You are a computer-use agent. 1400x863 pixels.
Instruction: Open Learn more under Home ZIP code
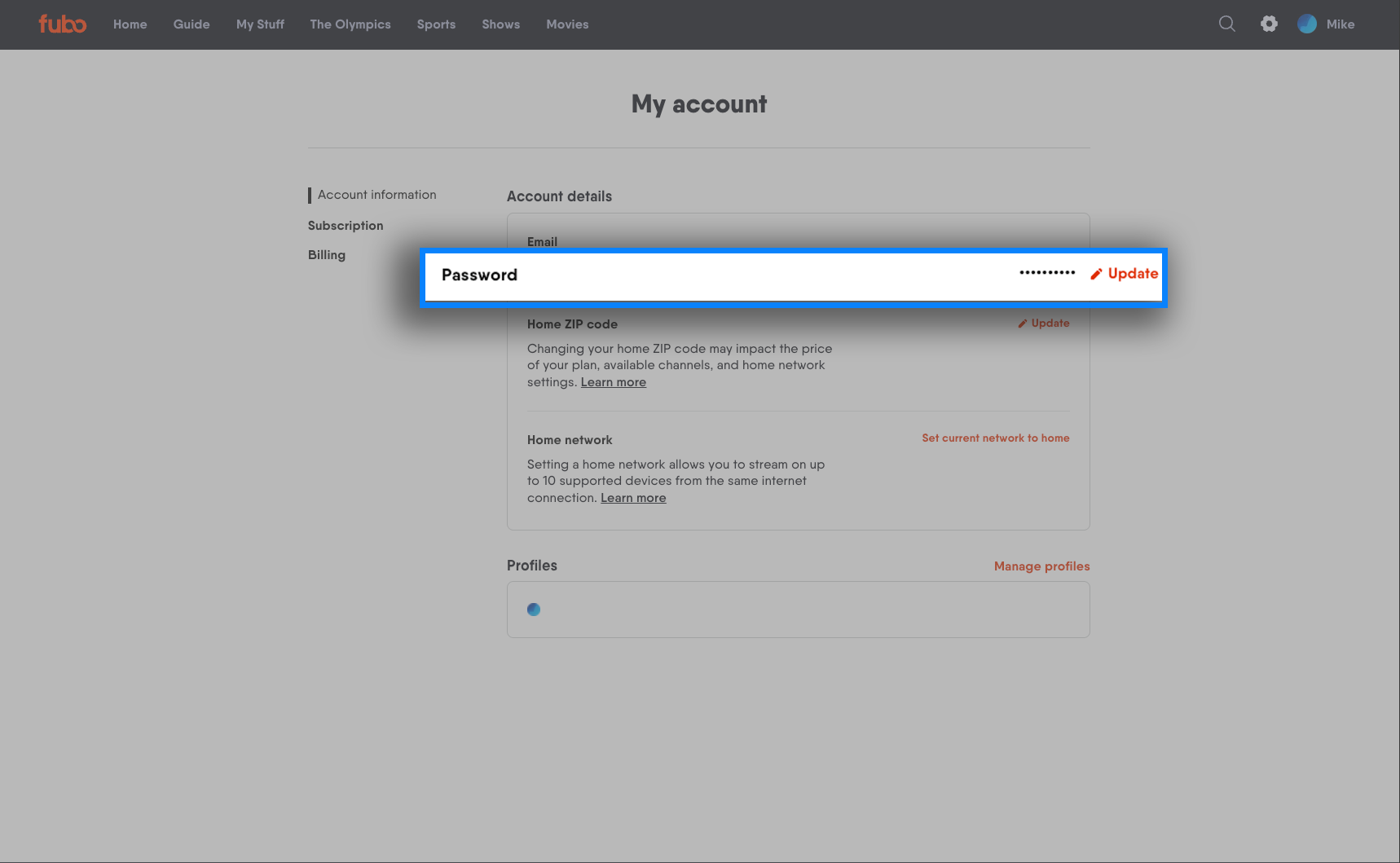click(613, 382)
